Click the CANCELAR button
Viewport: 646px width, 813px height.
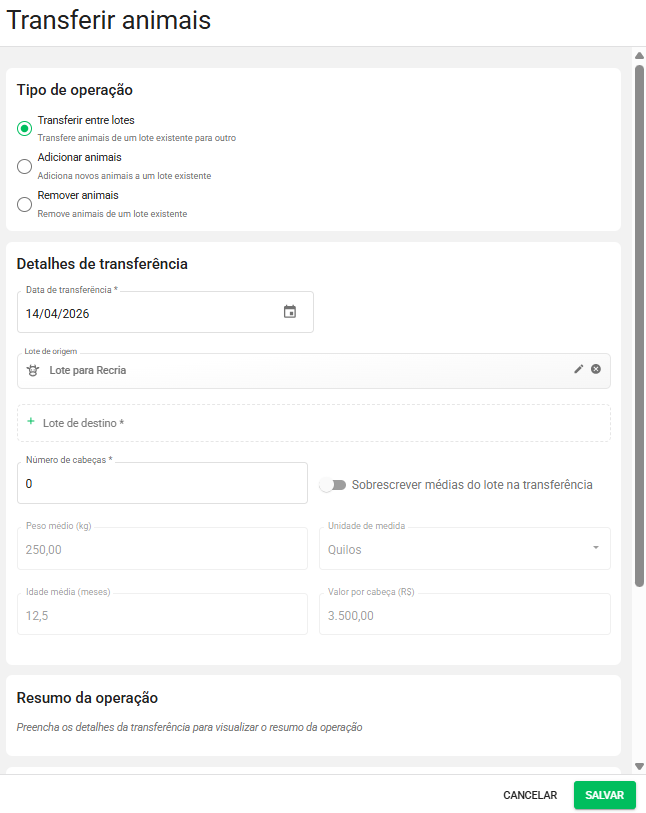pyautogui.click(x=530, y=795)
